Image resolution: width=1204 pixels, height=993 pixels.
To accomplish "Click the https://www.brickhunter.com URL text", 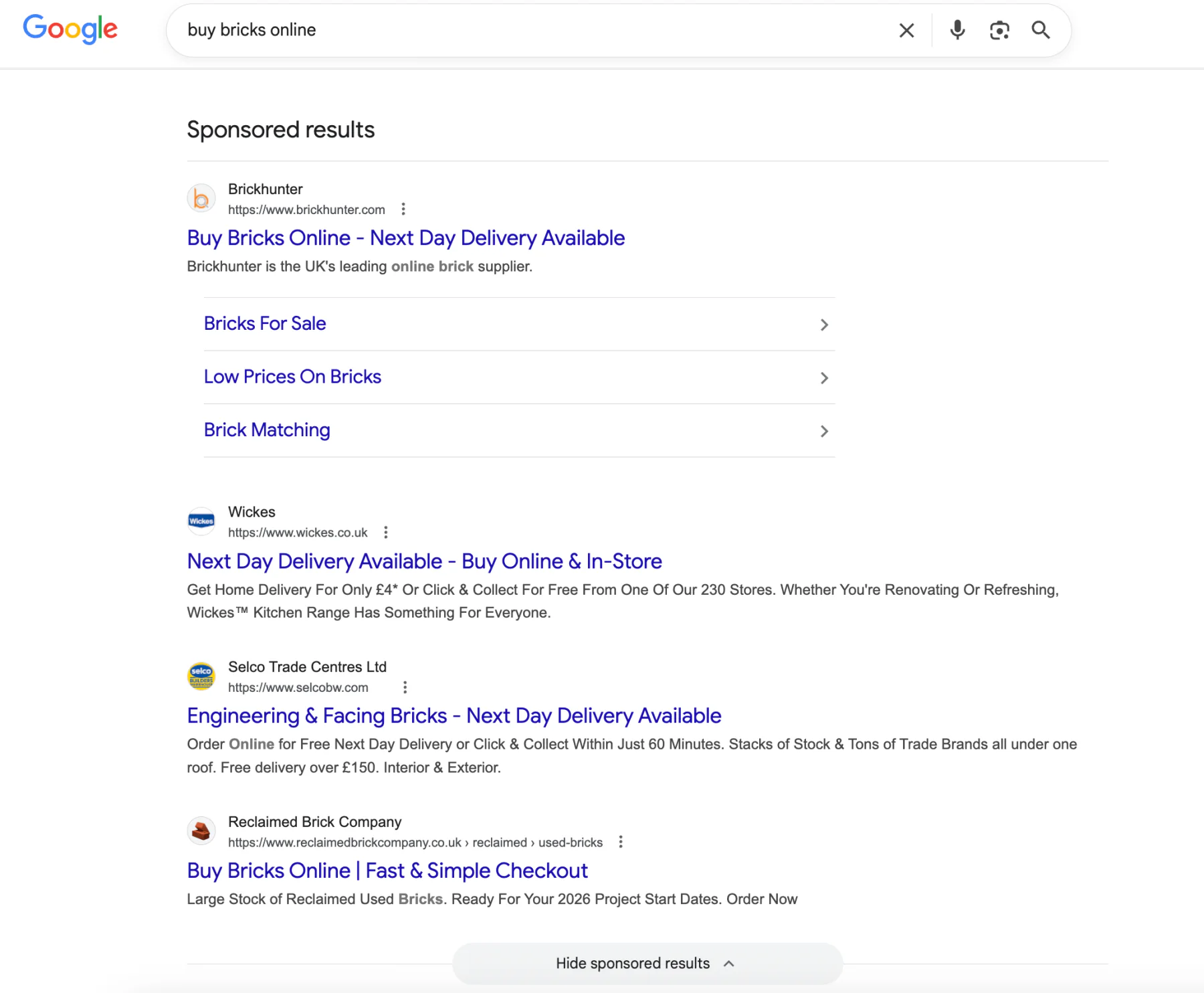I will pos(306,209).
